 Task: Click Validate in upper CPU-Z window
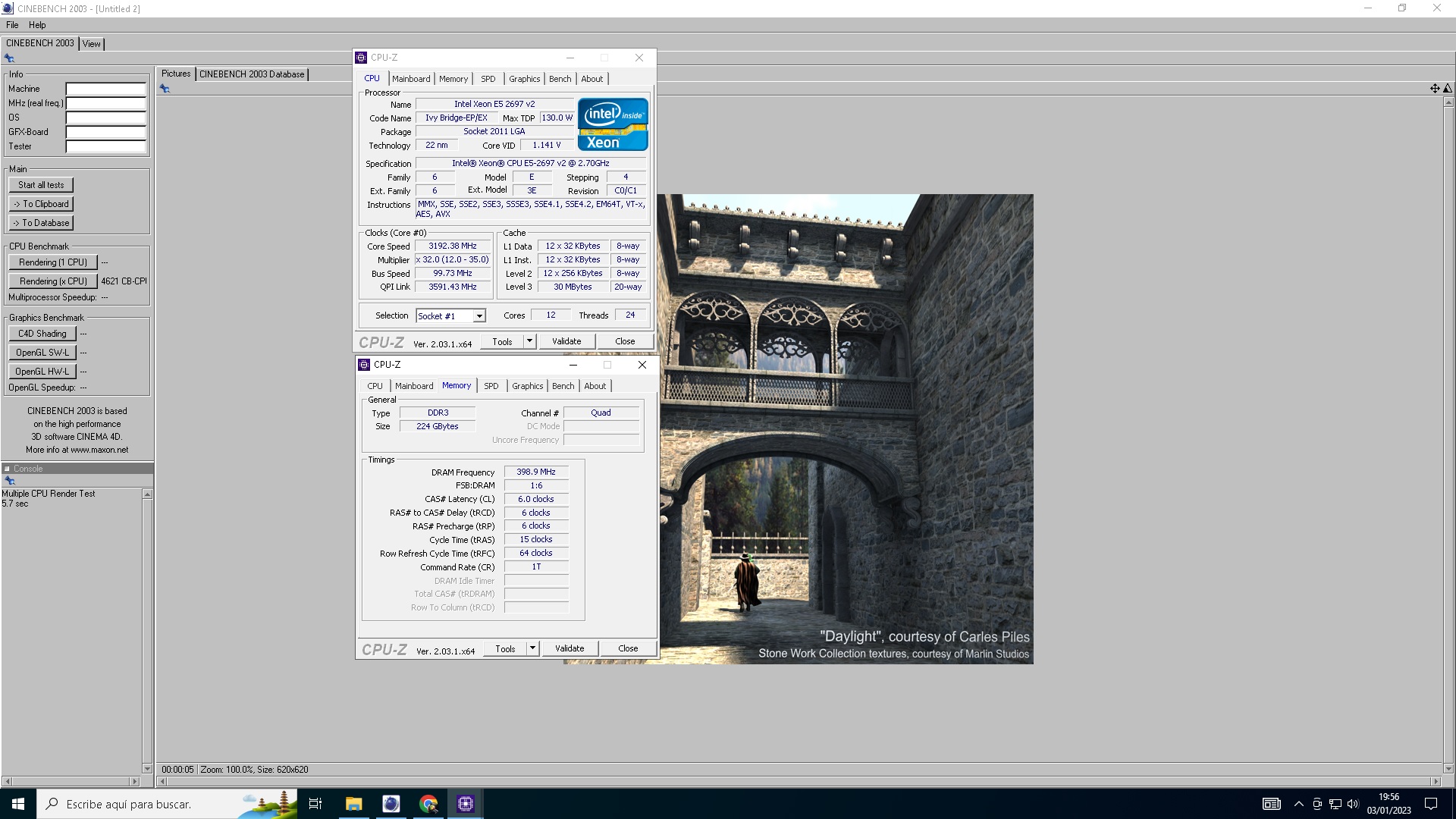pyautogui.click(x=566, y=341)
